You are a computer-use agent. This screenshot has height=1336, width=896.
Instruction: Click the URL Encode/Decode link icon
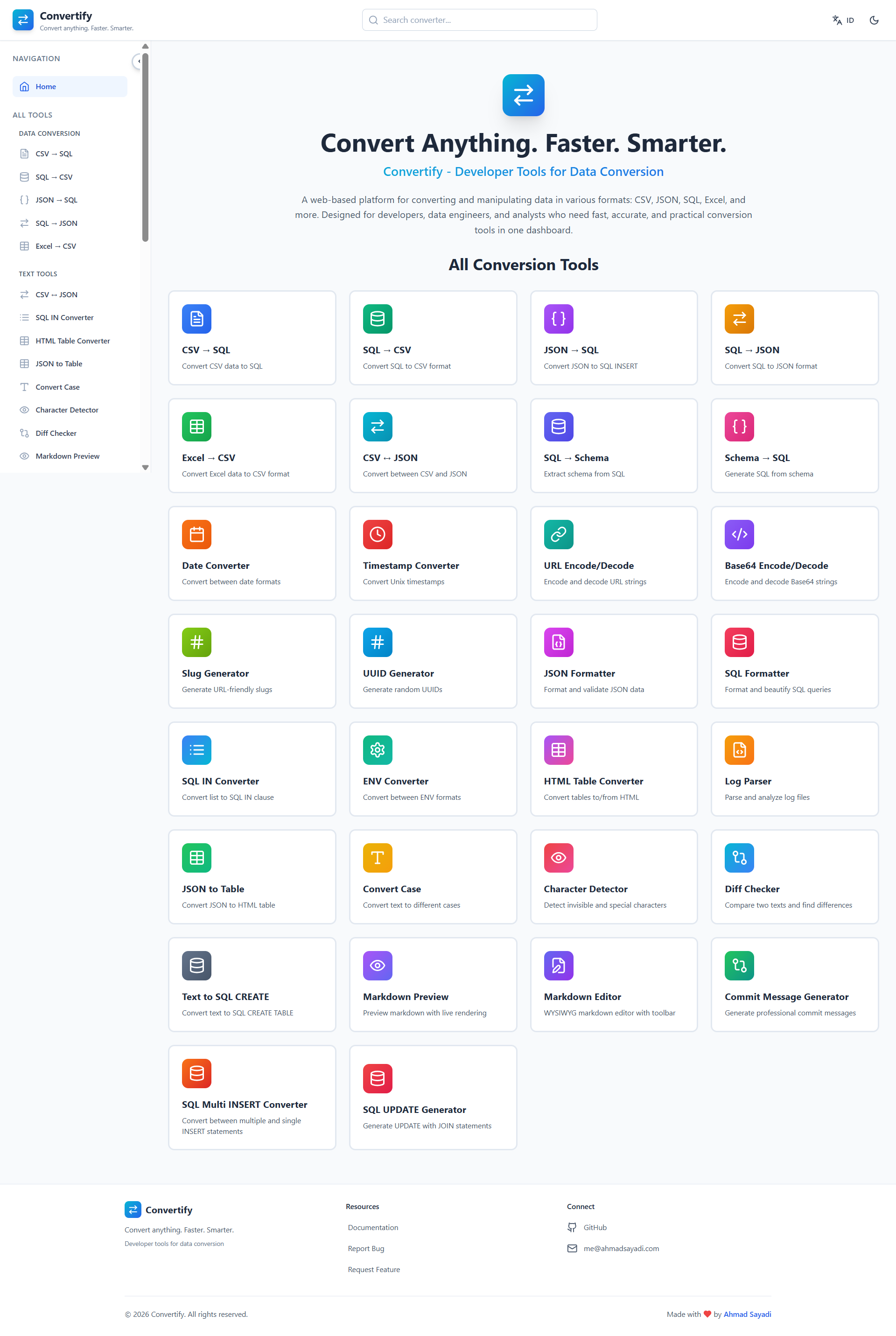point(558,535)
